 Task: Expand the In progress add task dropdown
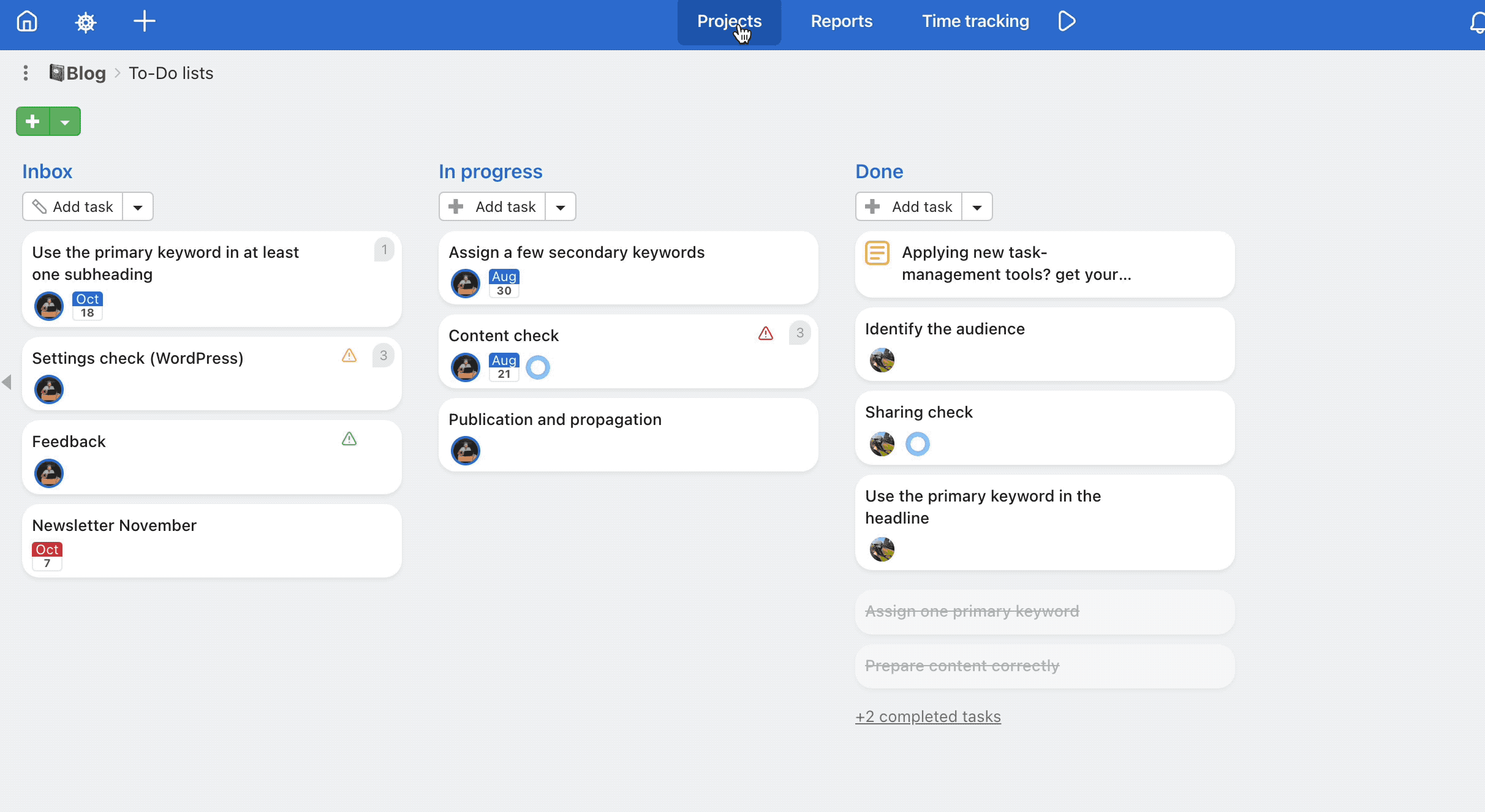560,206
